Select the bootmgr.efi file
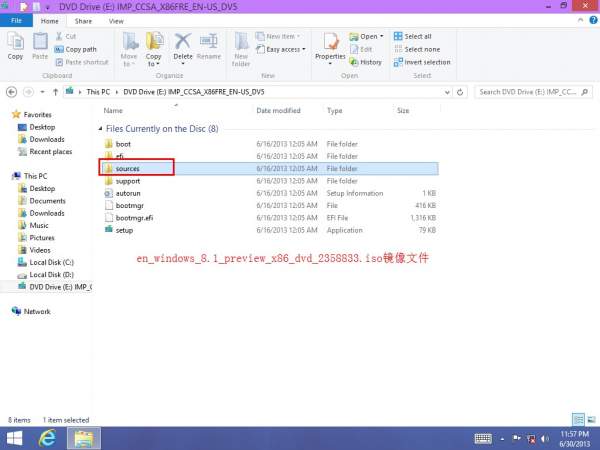This screenshot has width=600, height=450. click(134, 218)
